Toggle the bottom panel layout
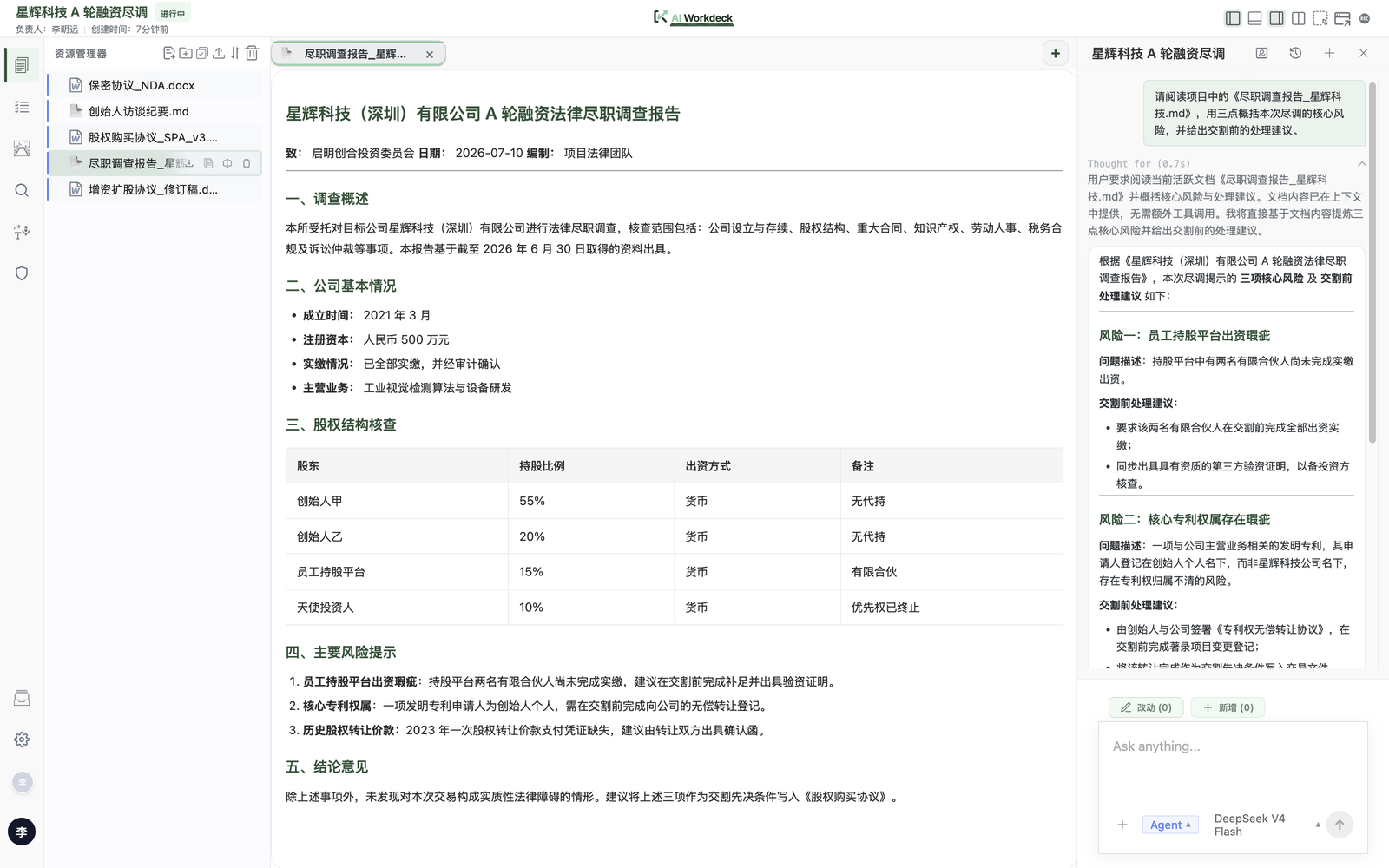 click(x=1254, y=18)
